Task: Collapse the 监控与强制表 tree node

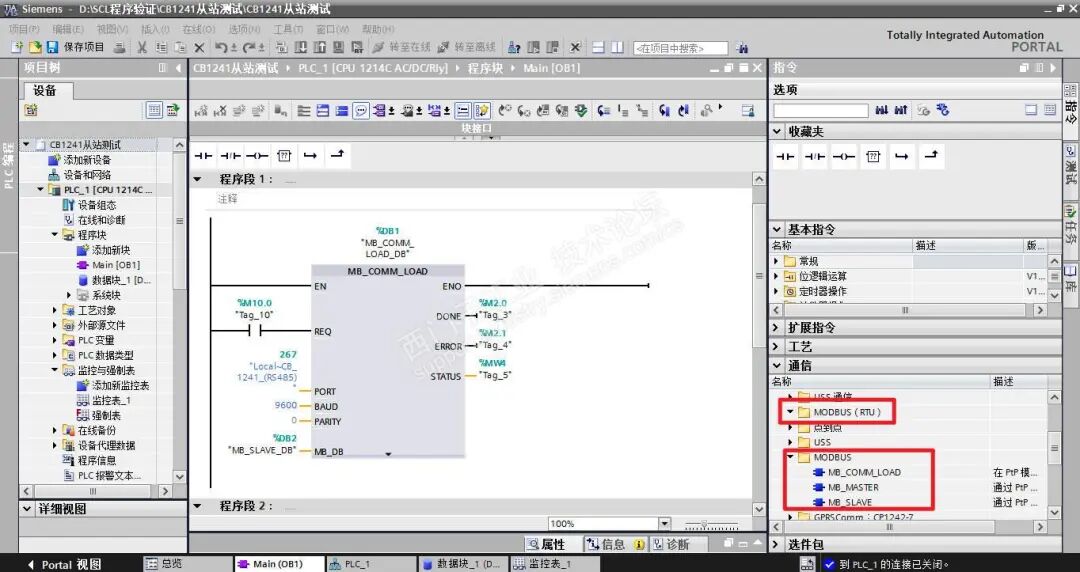Action: pyautogui.click(x=55, y=370)
